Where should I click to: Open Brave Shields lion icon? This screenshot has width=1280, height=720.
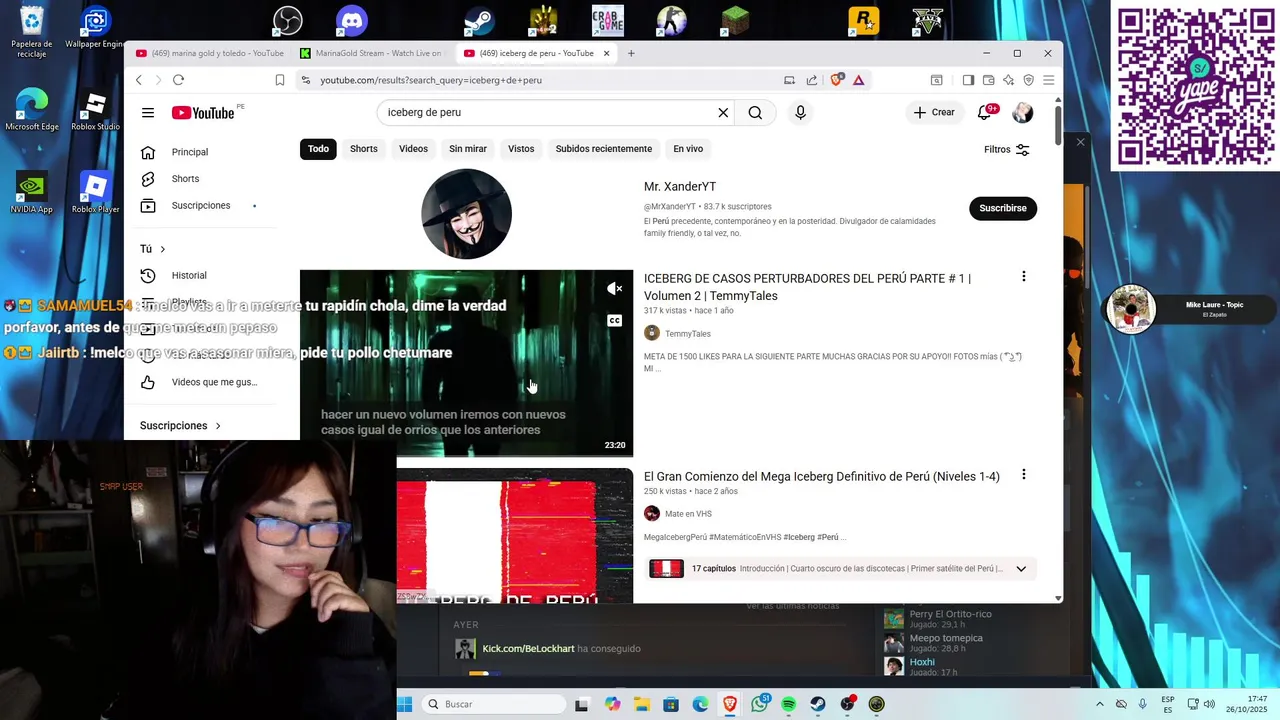coord(838,80)
